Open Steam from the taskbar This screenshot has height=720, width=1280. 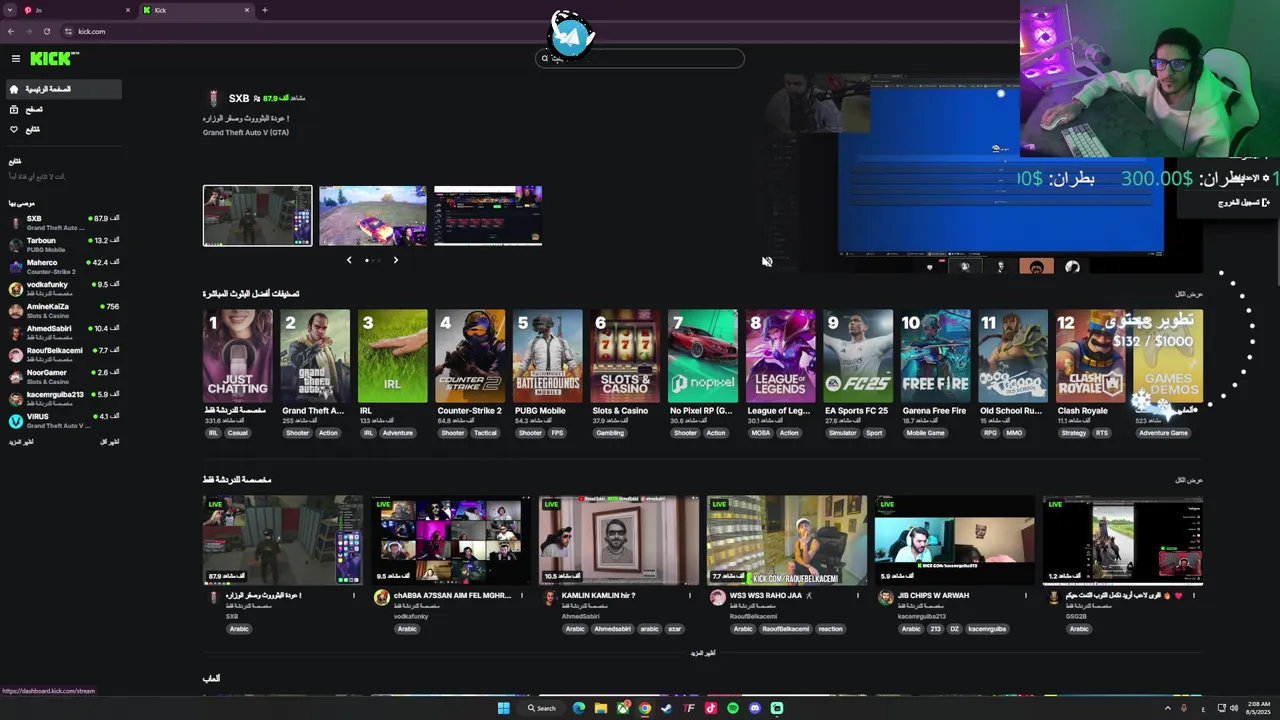(x=667, y=708)
